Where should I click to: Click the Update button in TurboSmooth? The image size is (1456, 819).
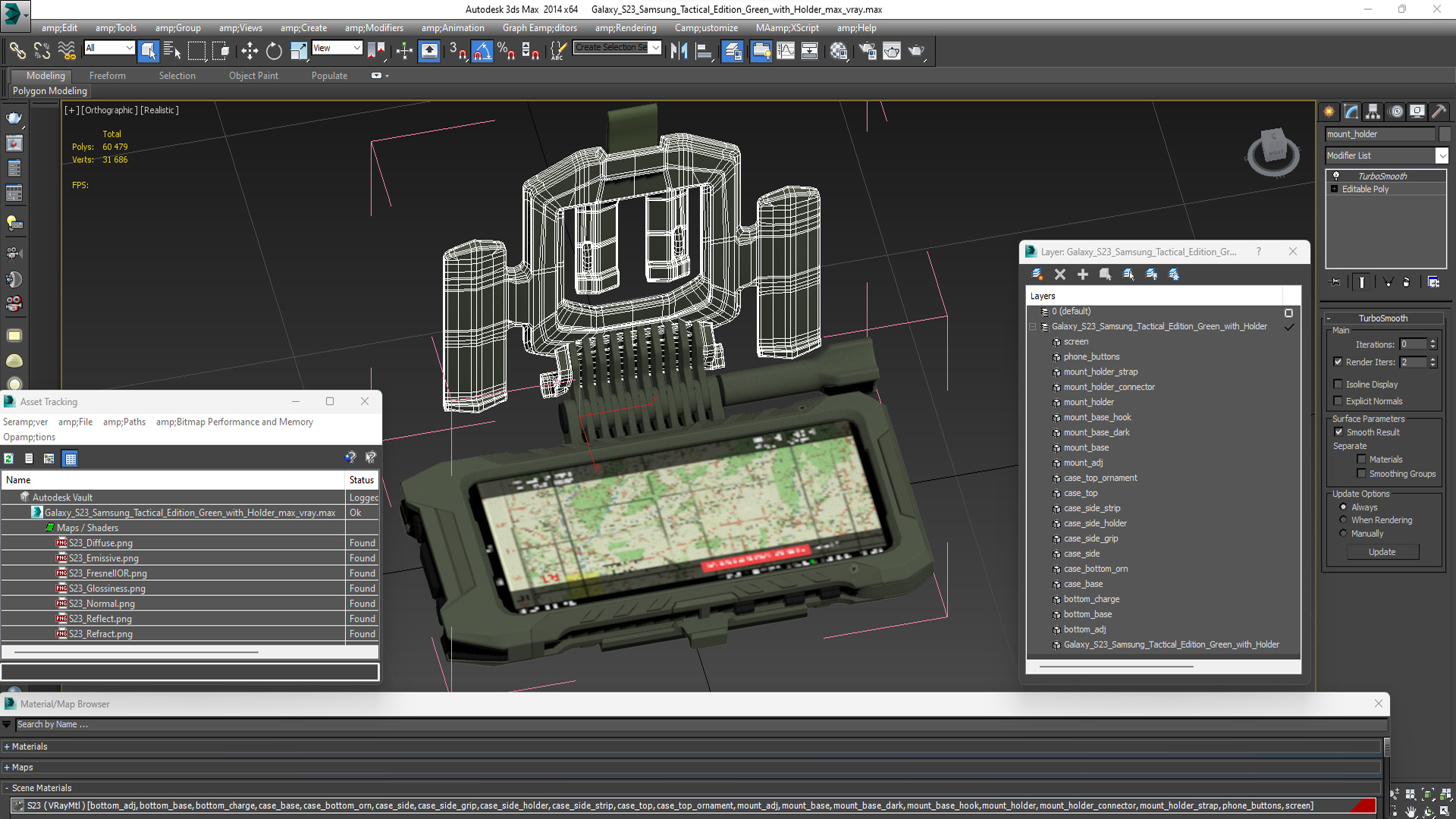(x=1382, y=552)
